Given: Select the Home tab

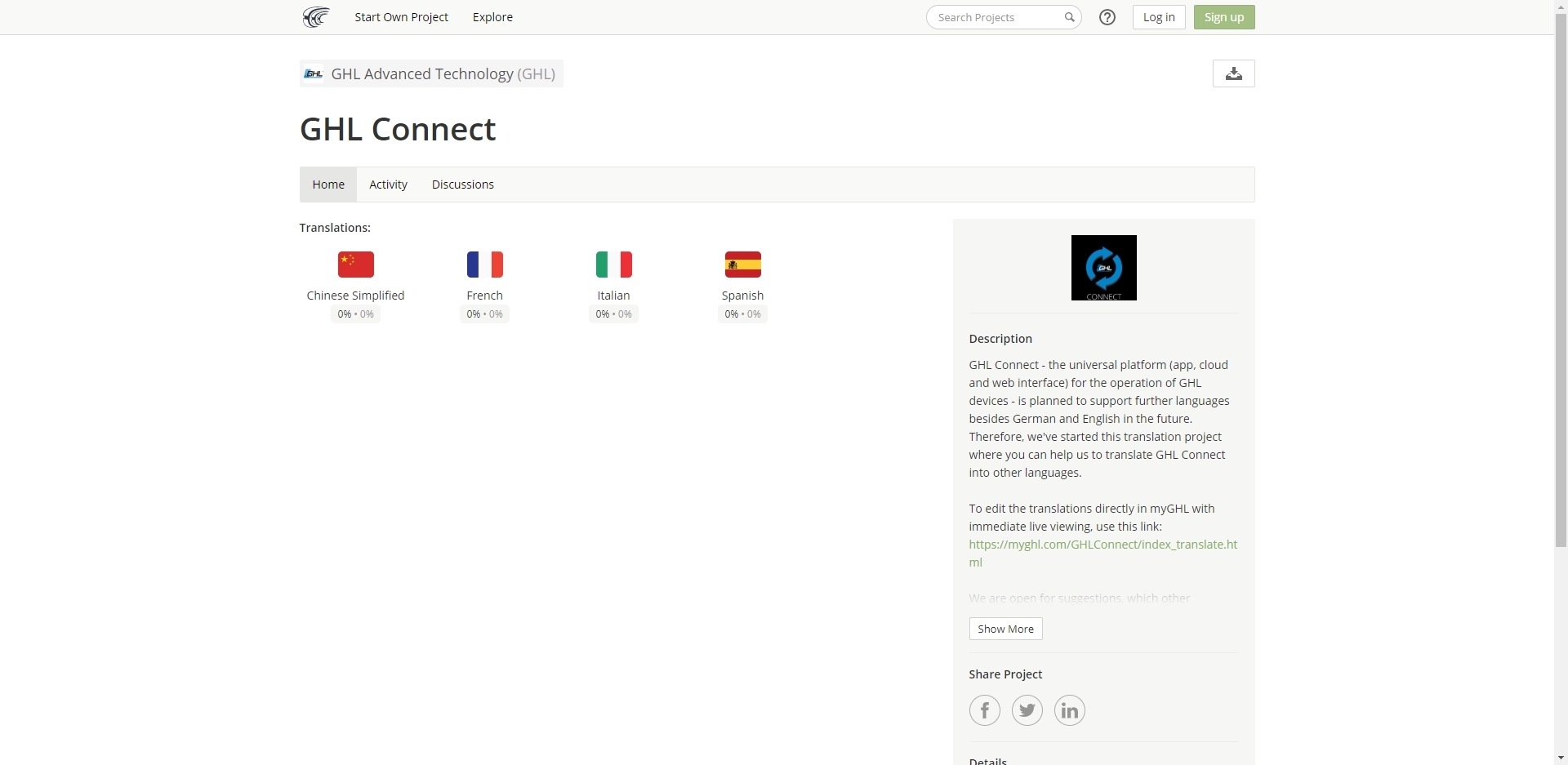Looking at the screenshot, I should [328, 185].
